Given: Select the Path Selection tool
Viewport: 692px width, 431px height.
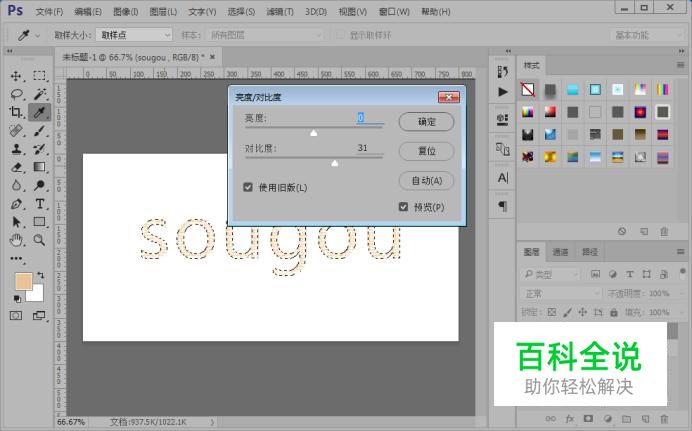Looking at the screenshot, I should coord(16,222).
